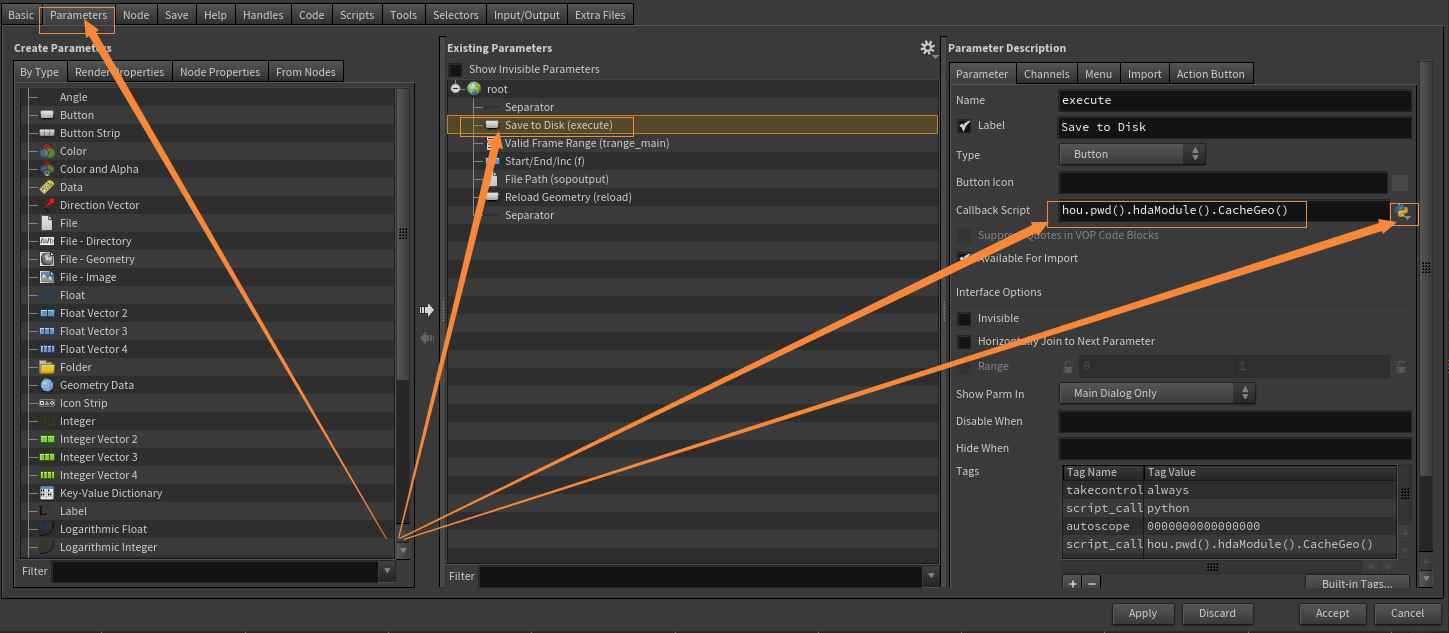This screenshot has width=1449, height=633.
Task: Switch to the From Nodes tab
Action: click(306, 72)
